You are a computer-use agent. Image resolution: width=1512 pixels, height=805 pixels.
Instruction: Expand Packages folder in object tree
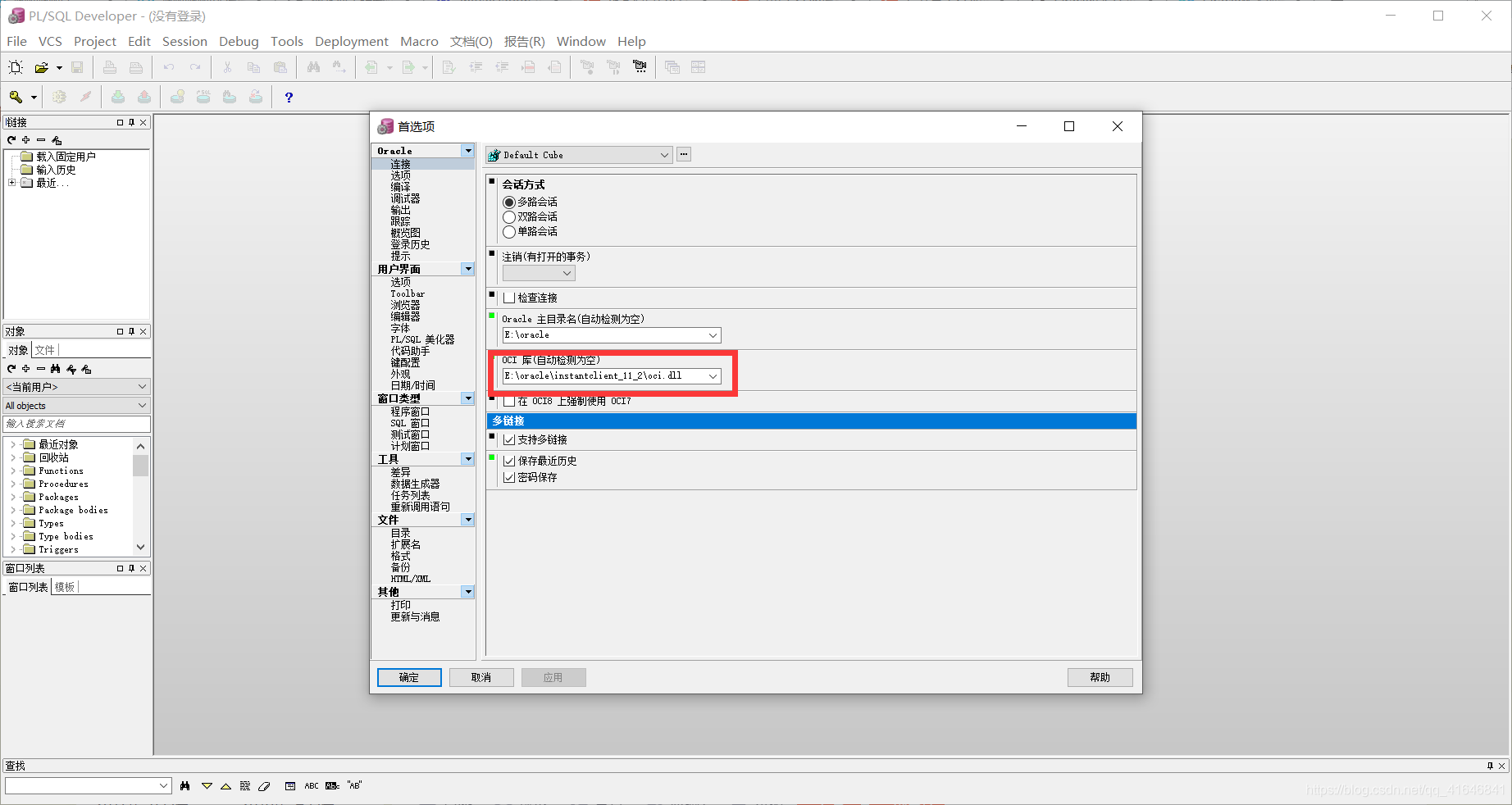coord(13,497)
